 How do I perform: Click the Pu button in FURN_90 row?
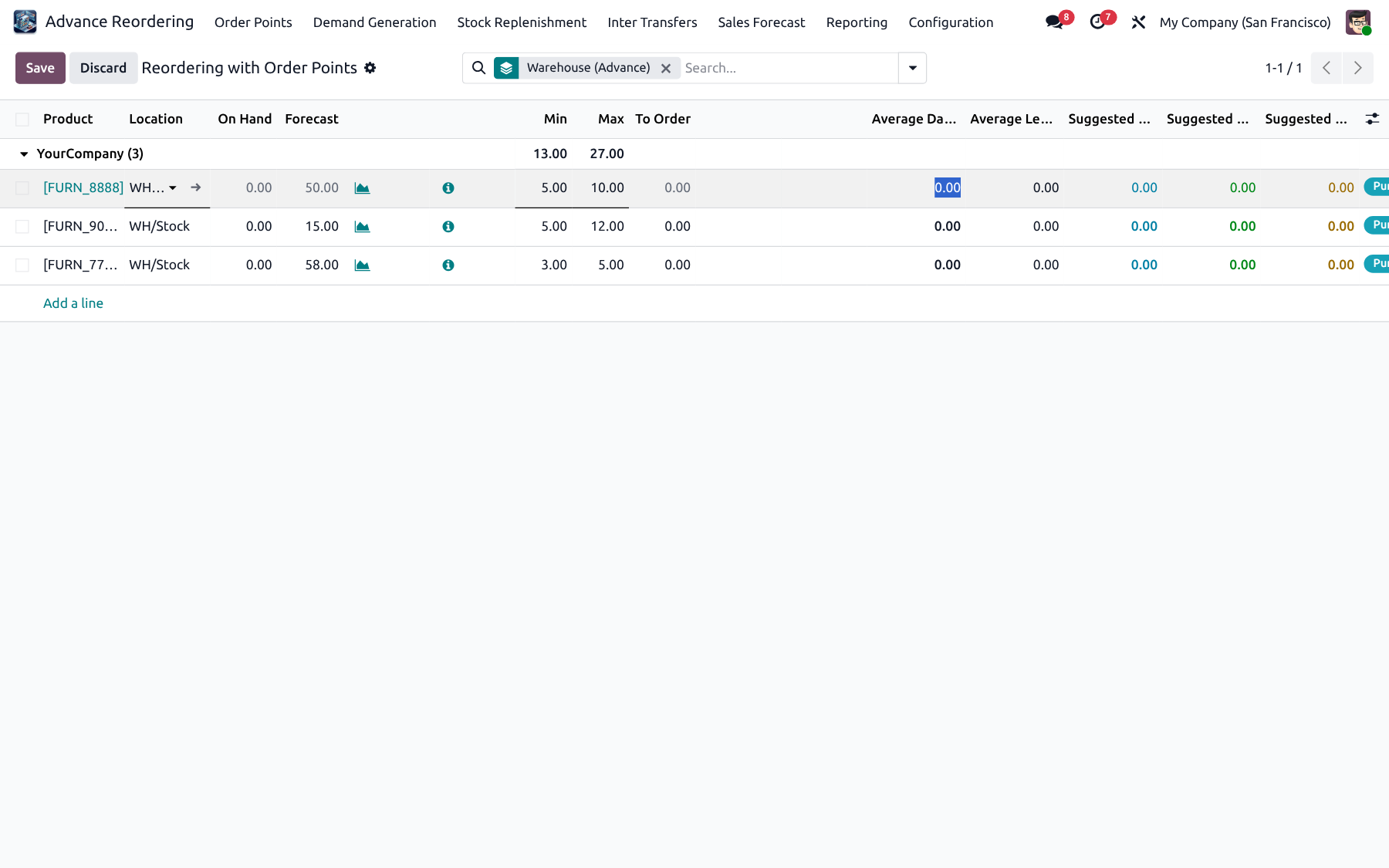1377,225
